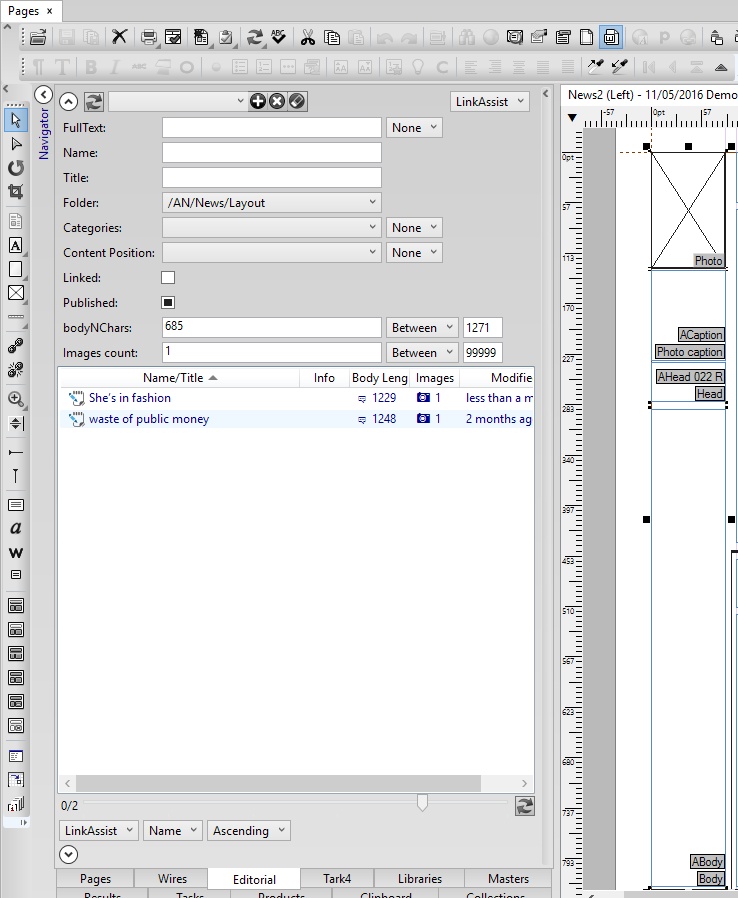Toggle the Published checkbox
738x898 pixels.
pos(168,302)
